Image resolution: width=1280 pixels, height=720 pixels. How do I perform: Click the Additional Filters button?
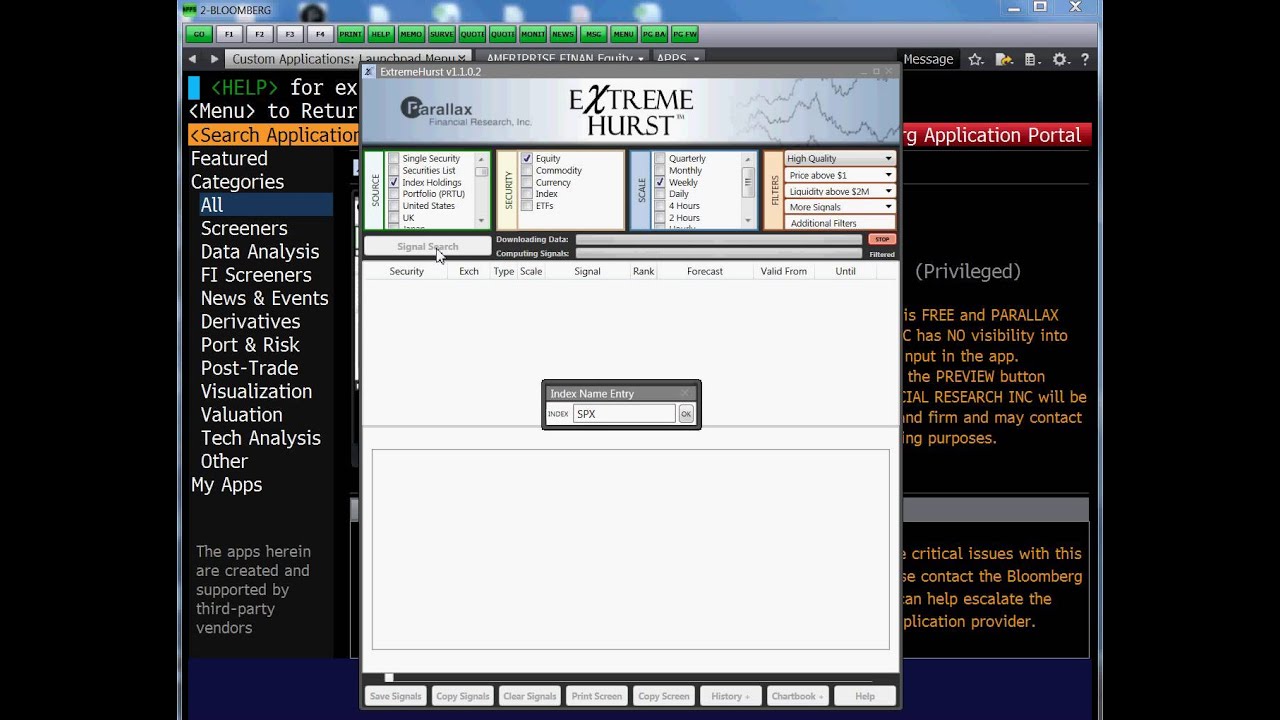[x=840, y=223]
